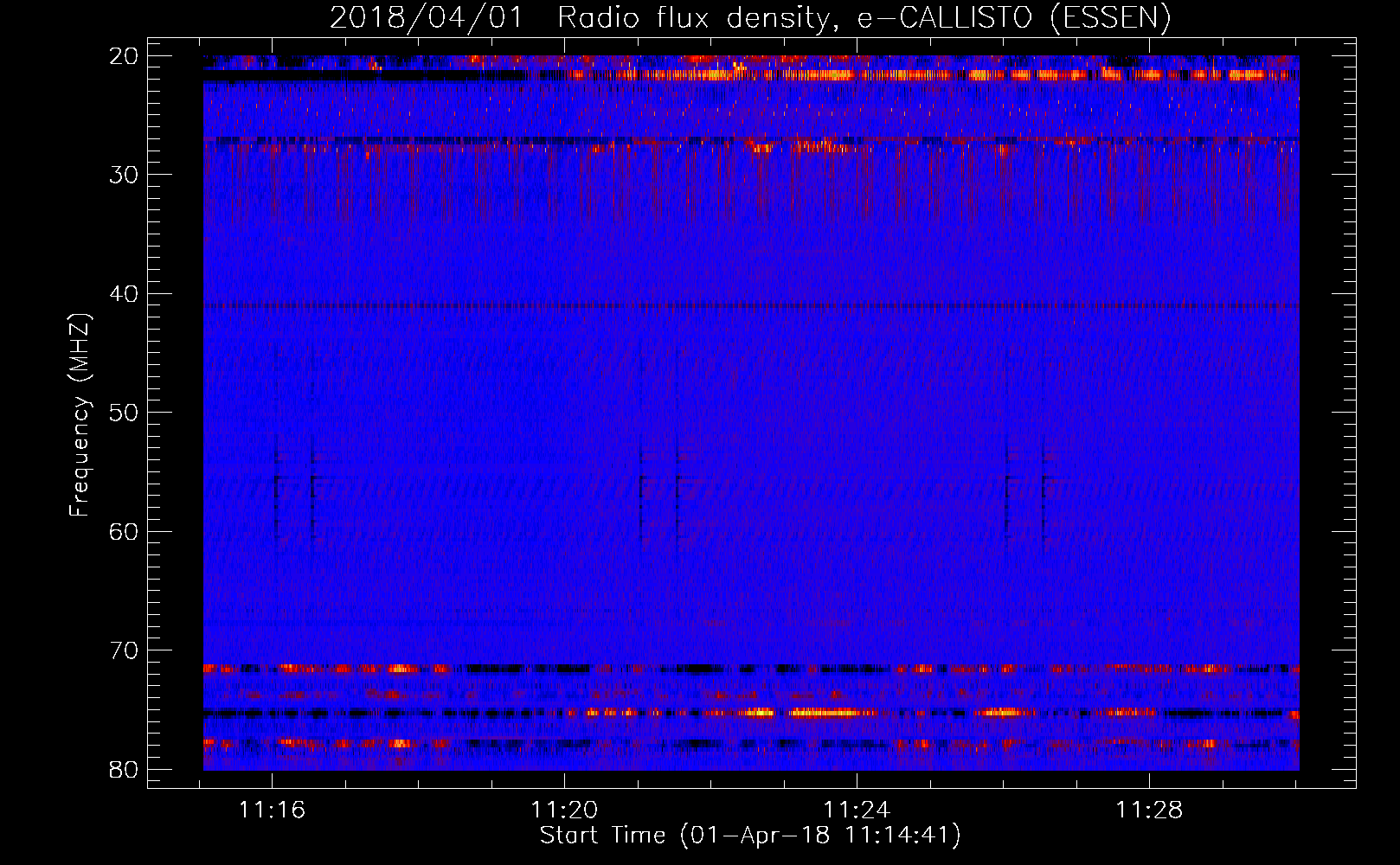
Task: Click the 20 MHz tick label
Action: pyautogui.click(x=125, y=56)
